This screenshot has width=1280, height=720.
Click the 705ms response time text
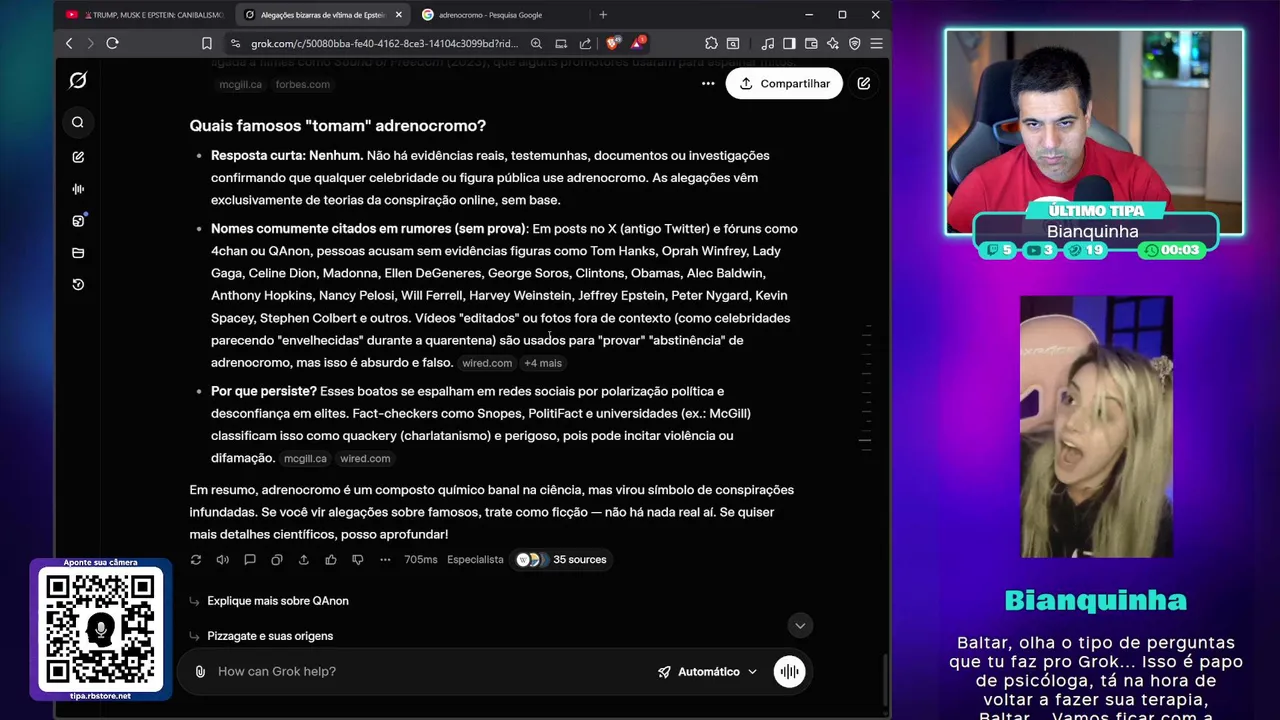click(x=421, y=560)
